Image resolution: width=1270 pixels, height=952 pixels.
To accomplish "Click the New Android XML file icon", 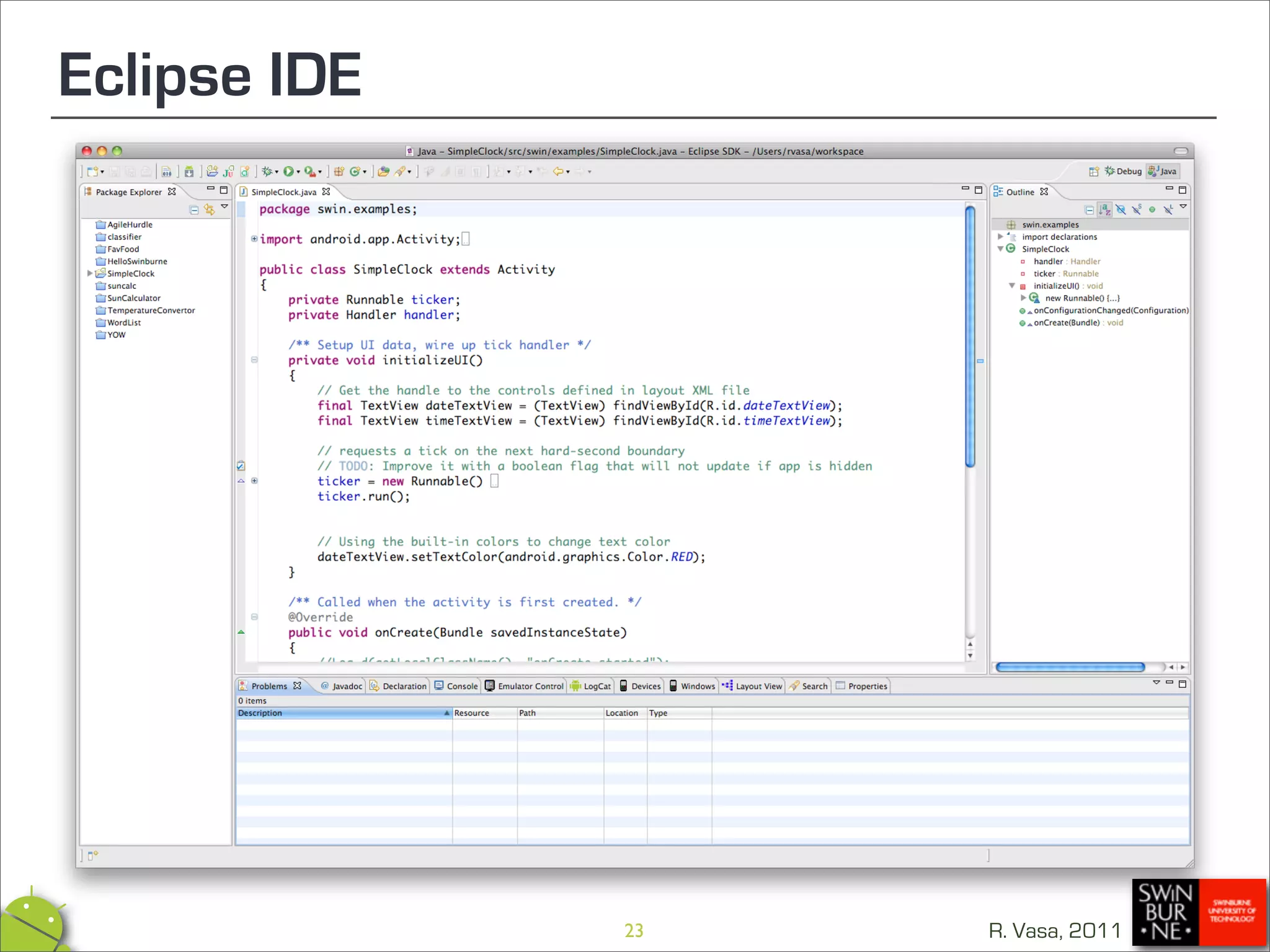I will pyautogui.click(x=245, y=172).
